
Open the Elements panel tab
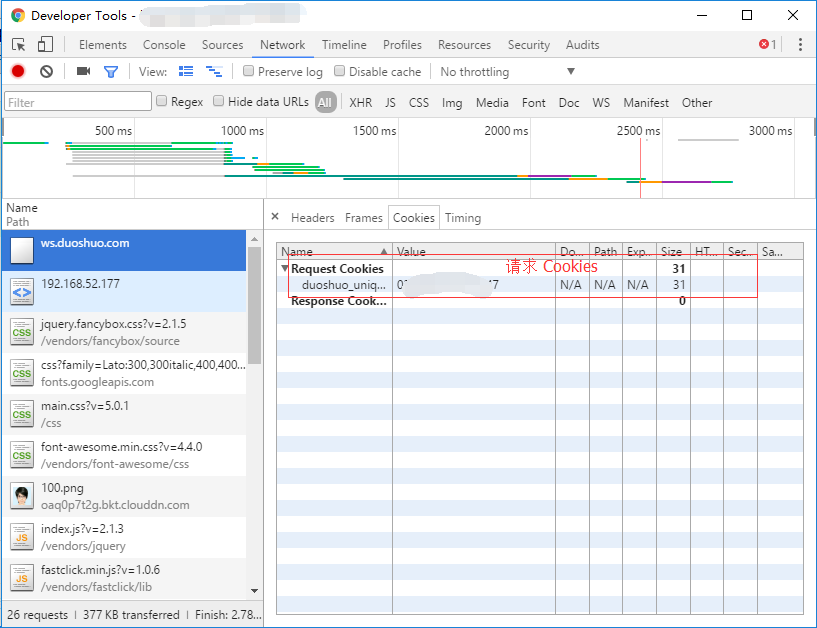pos(103,45)
